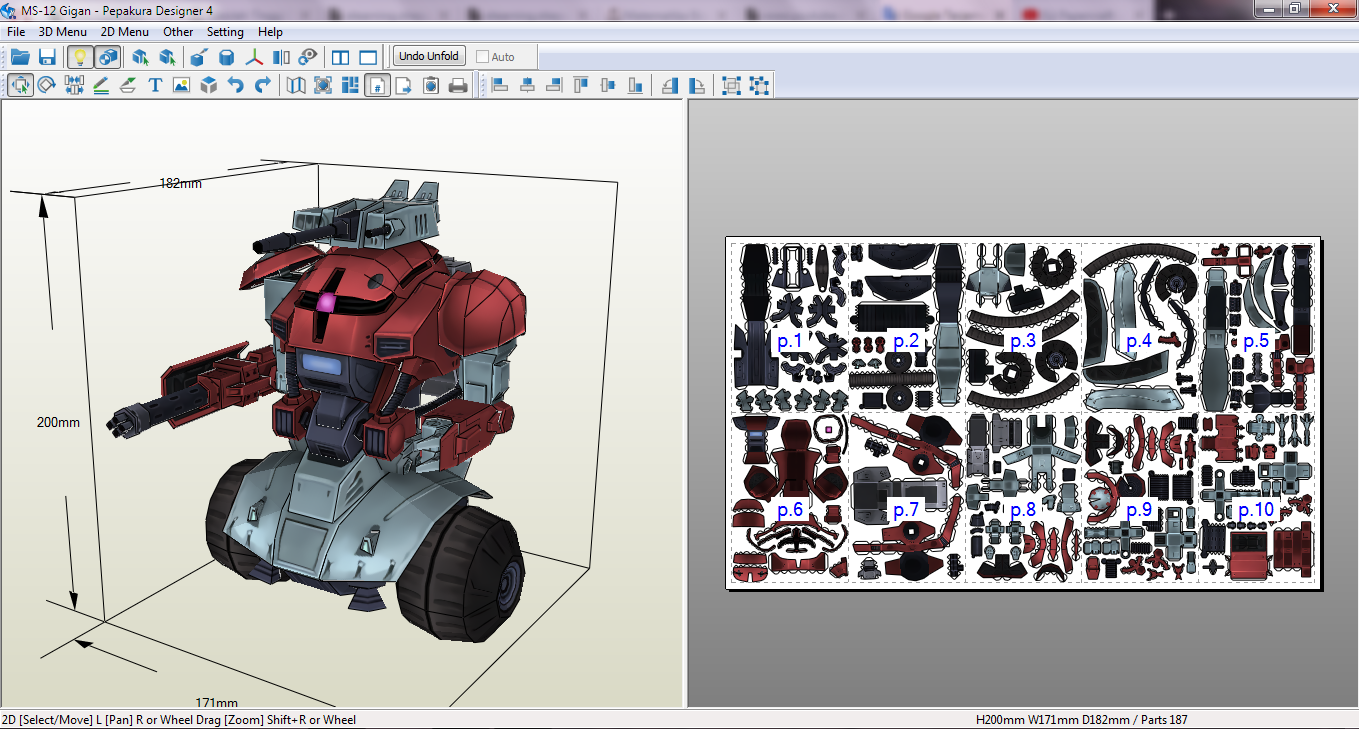Click the Undo Unfold button
This screenshot has width=1359, height=729.
(x=429, y=56)
